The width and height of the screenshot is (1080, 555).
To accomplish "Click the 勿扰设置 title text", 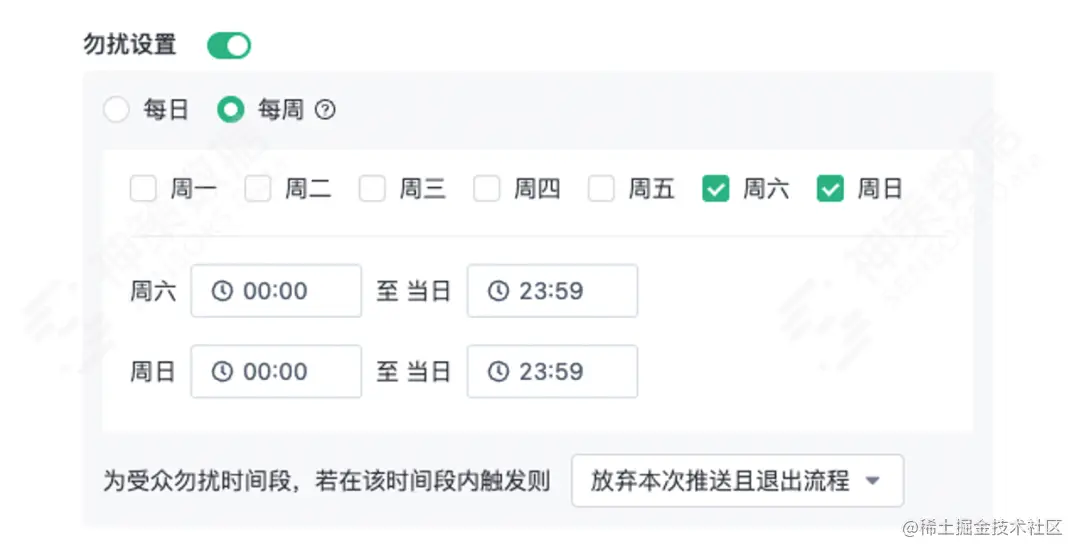I will 129,45.
